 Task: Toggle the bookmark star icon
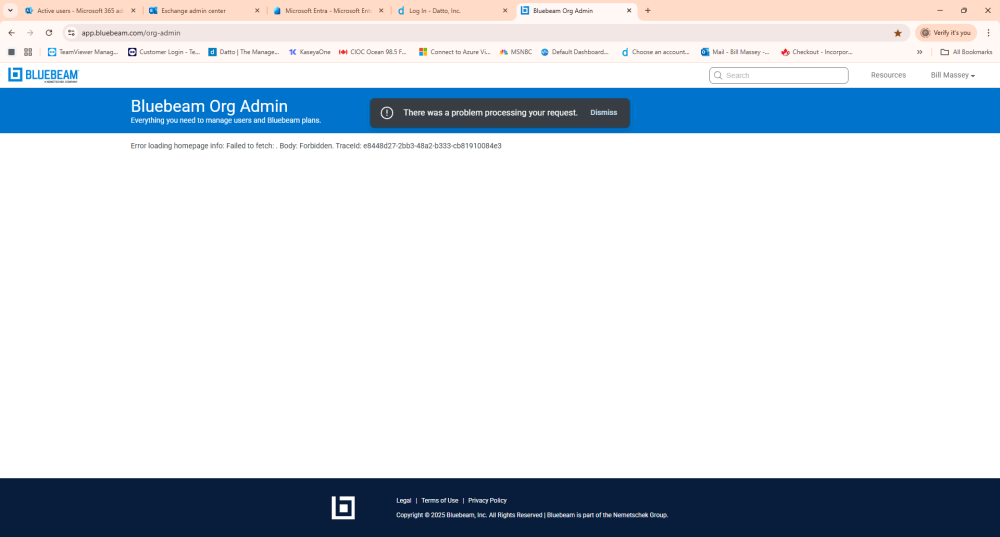(x=897, y=33)
